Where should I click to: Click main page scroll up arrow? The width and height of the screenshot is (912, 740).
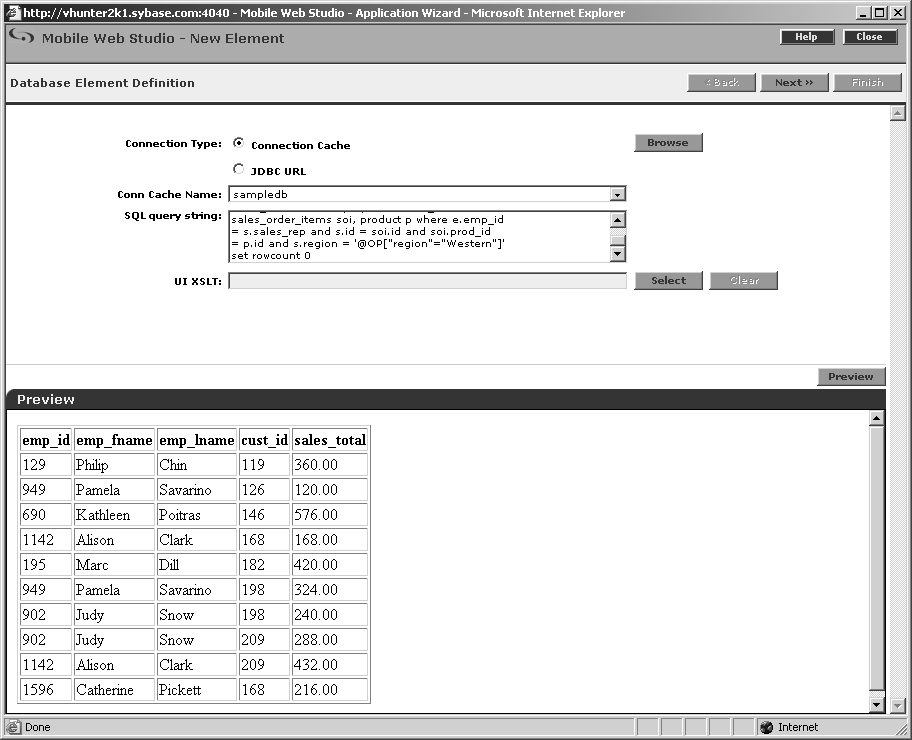[x=898, y=113]
